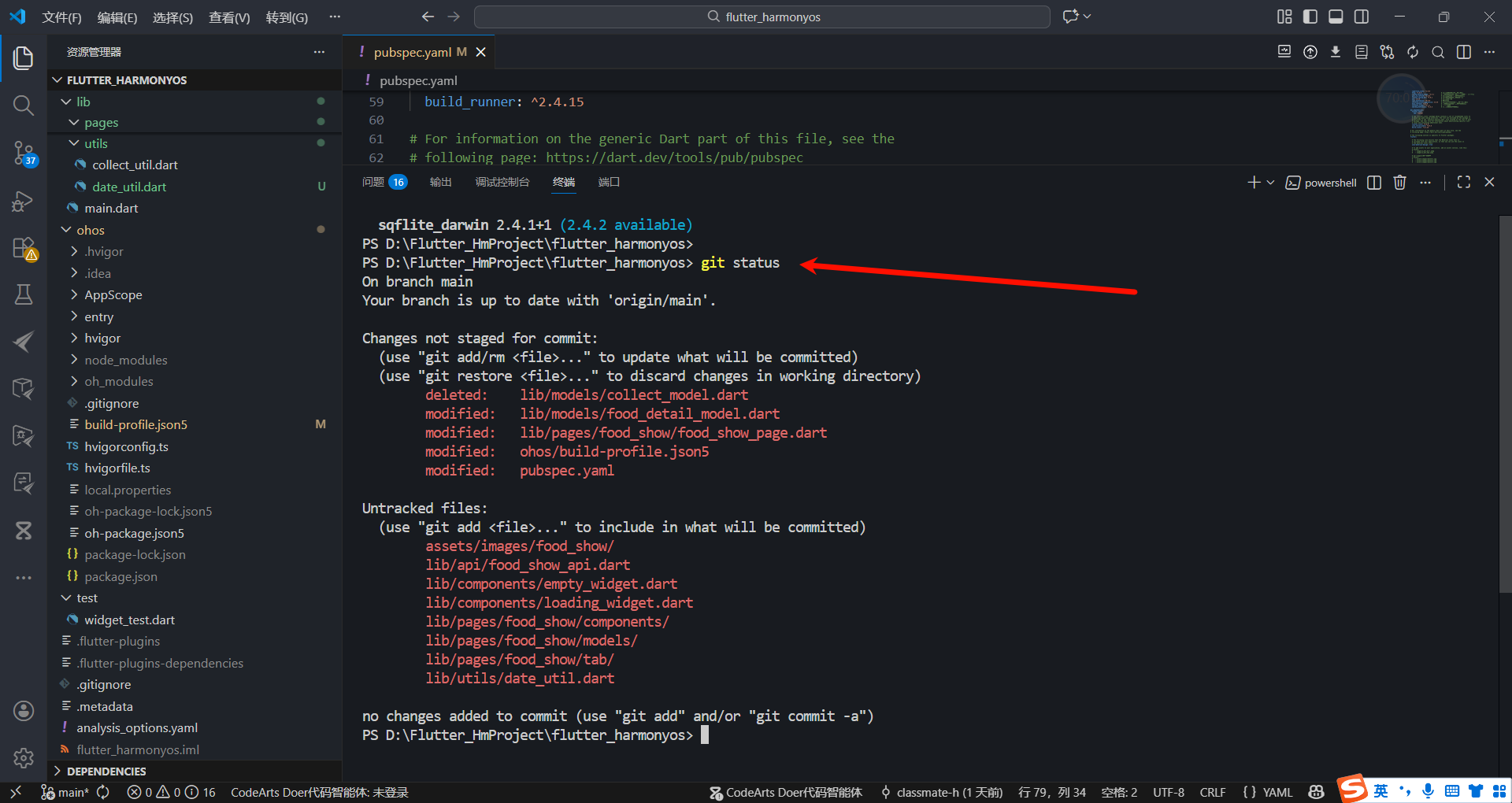Kill the terminal with trash icon
Viewport: 1512px width, 803px height.
click(1399, 183)
